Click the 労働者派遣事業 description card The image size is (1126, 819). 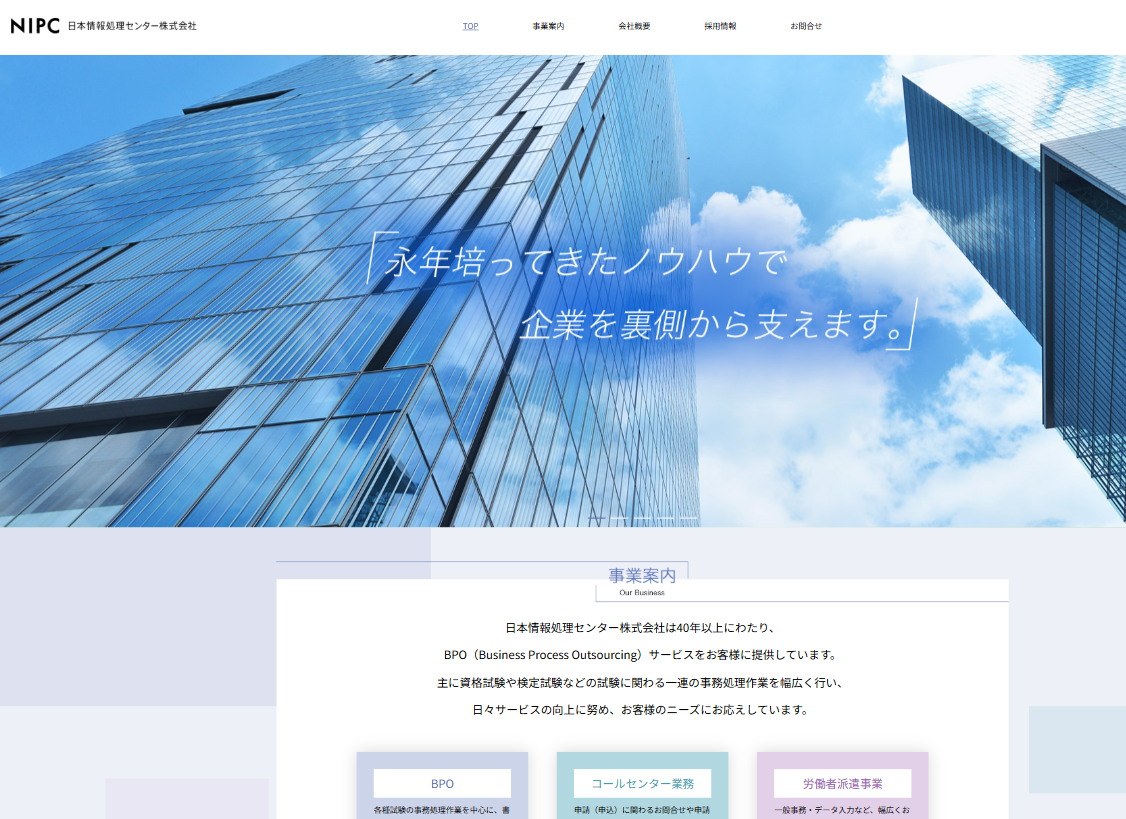842,800
